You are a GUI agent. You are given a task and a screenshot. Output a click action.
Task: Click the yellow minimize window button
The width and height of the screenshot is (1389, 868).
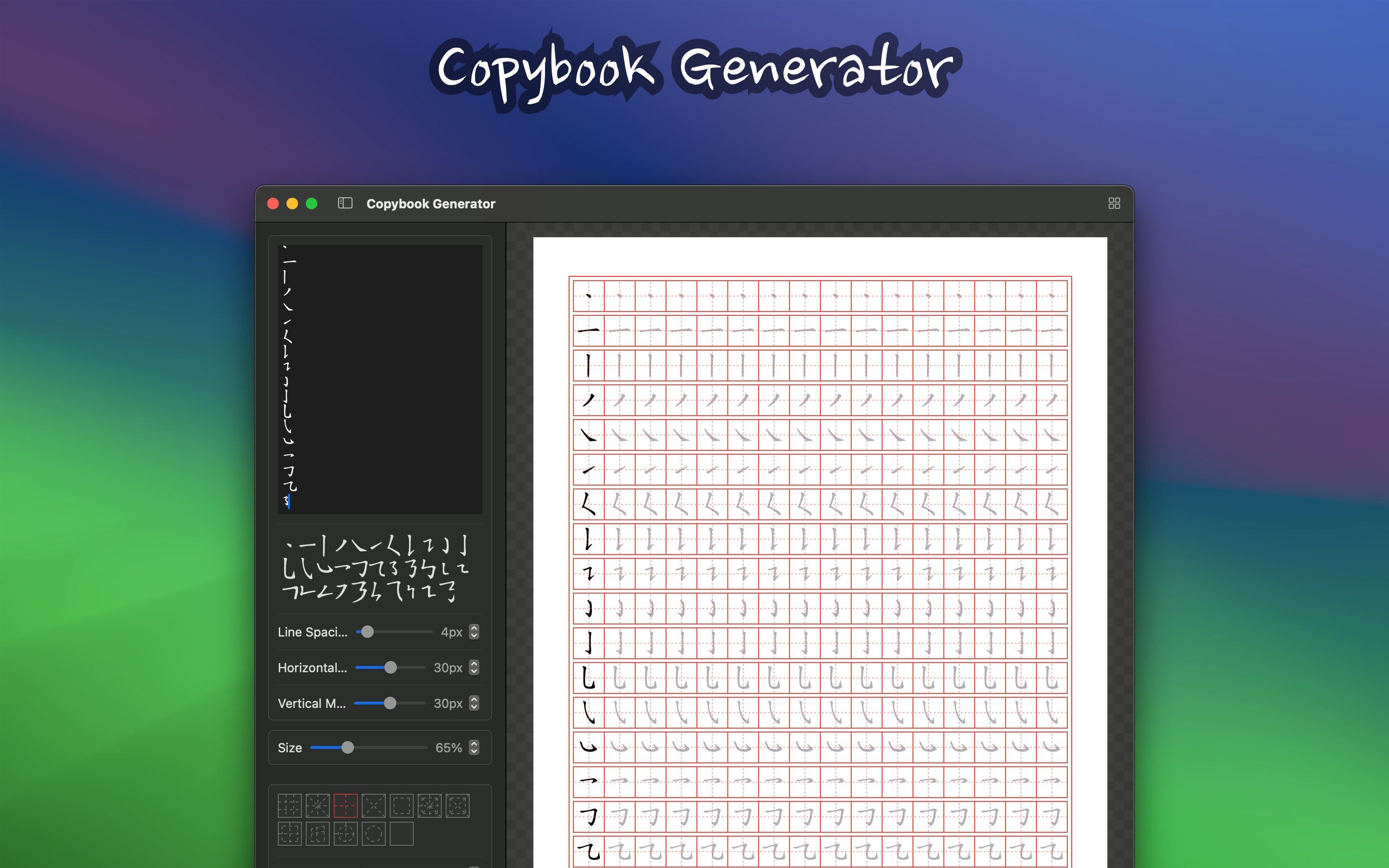[x=292, y=203]
